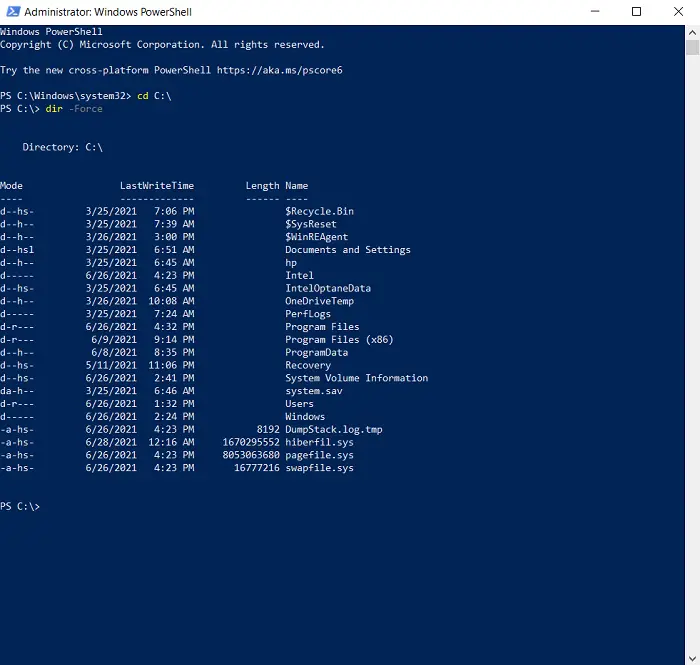
Task: Click the 1670295552 length value
Action: [251, 442]
